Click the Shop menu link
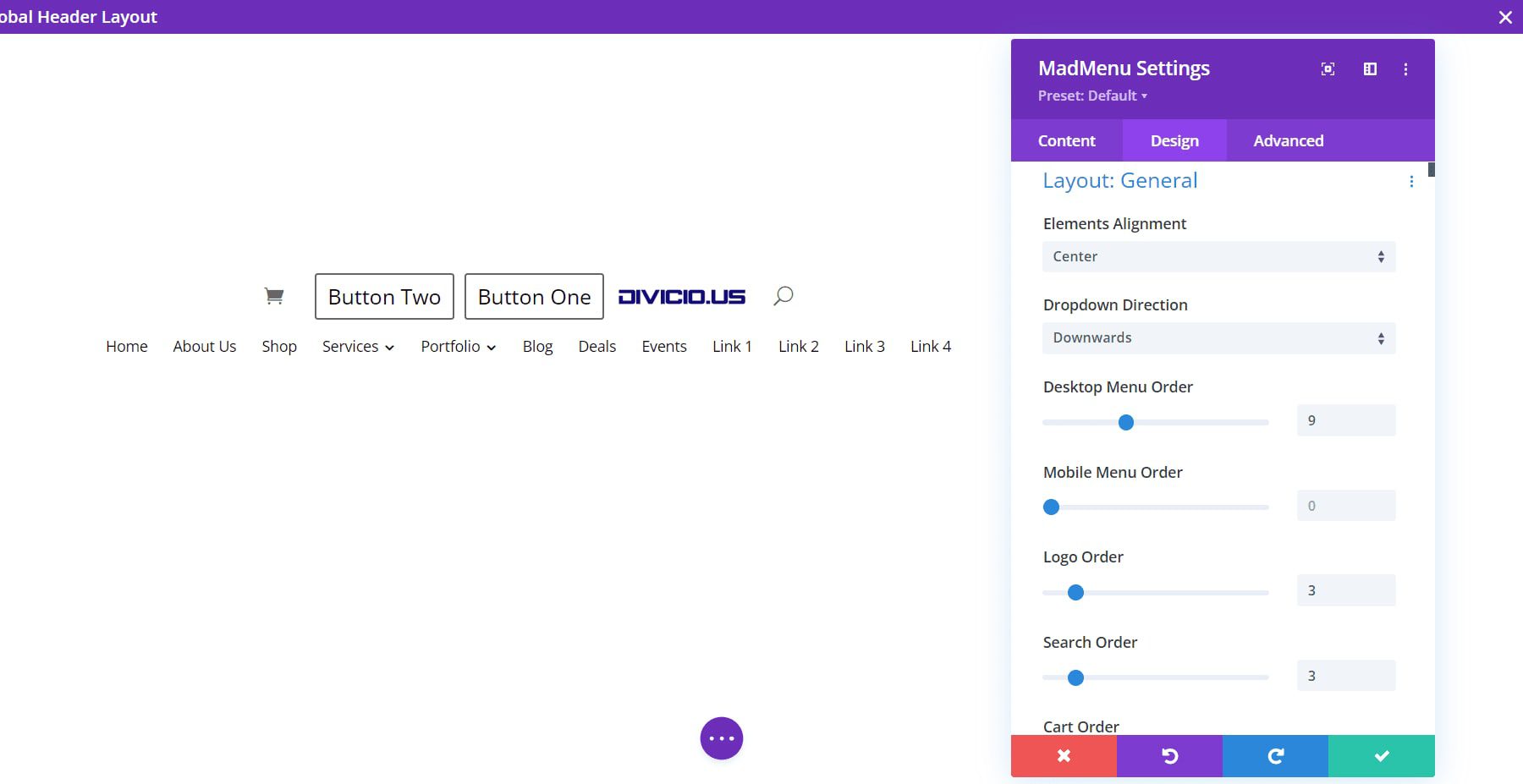 pyautogui.click(x=279, y=347)
